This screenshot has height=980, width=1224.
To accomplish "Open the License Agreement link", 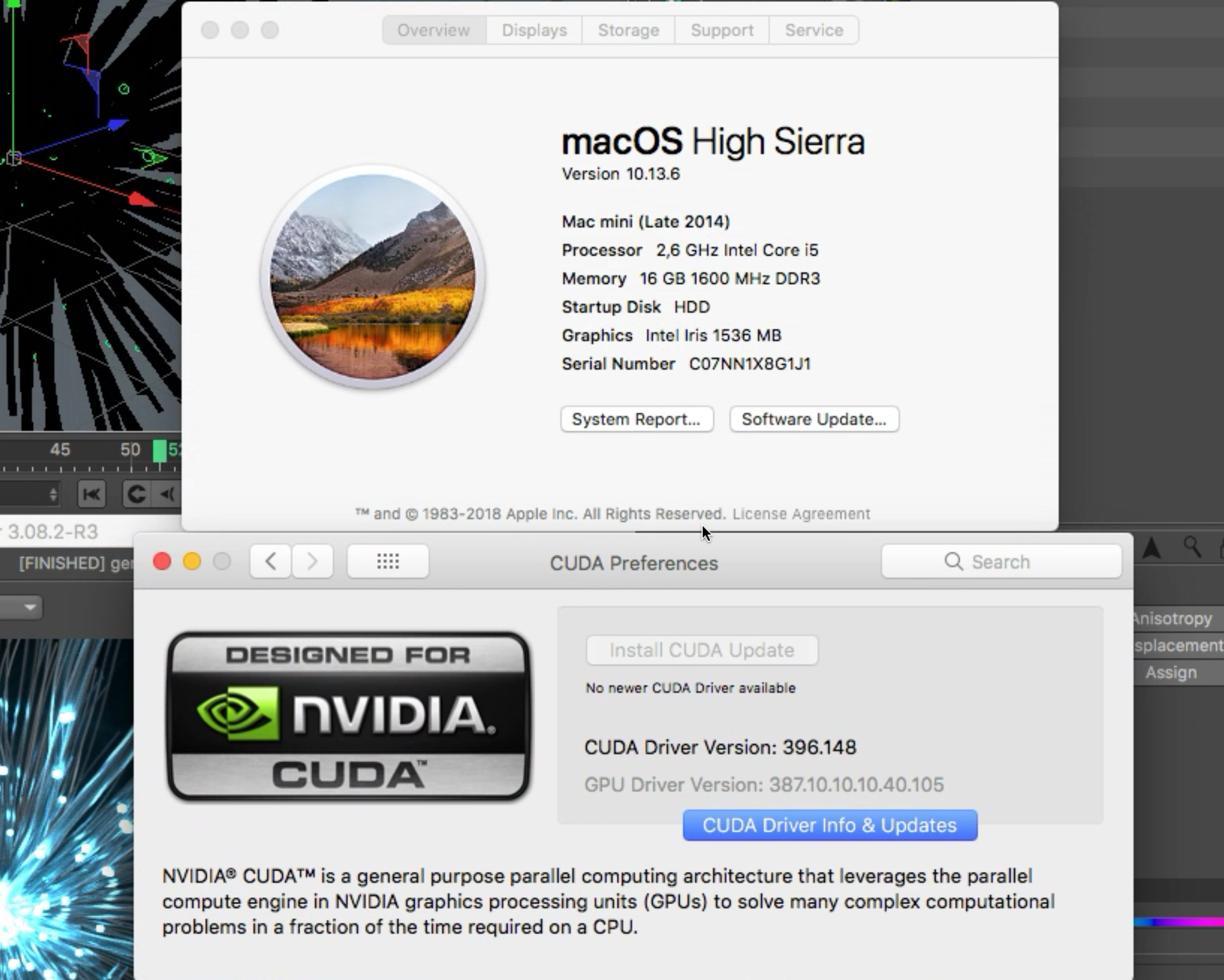I will [x=801, y=513].
